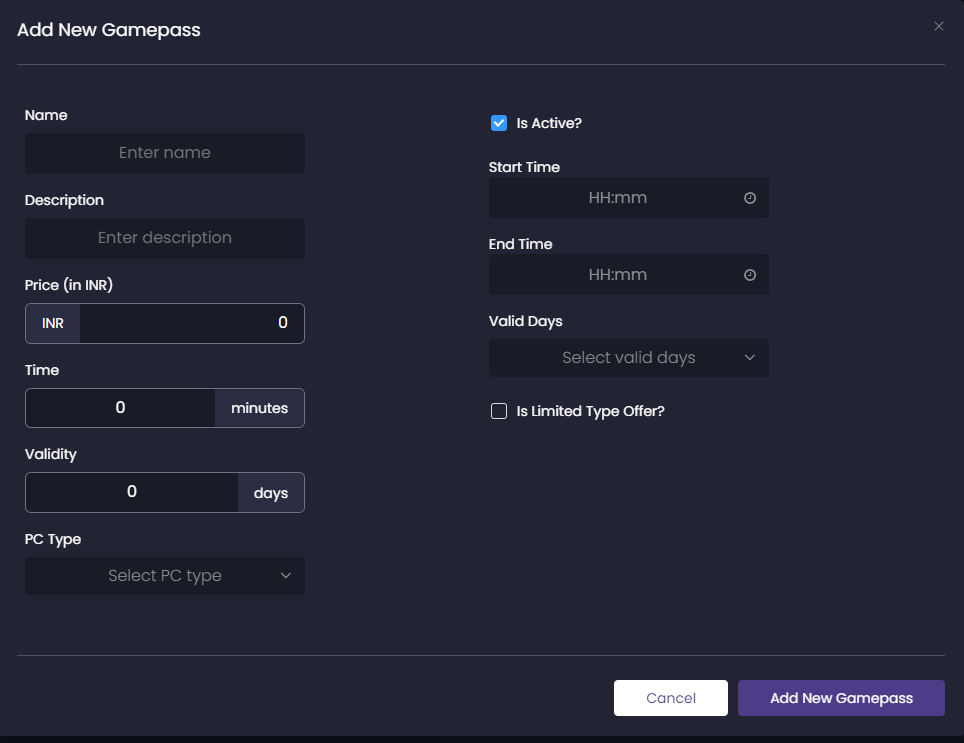
Task: Click the minutes unit label on Time field
Action: click(x=259, y=408)
